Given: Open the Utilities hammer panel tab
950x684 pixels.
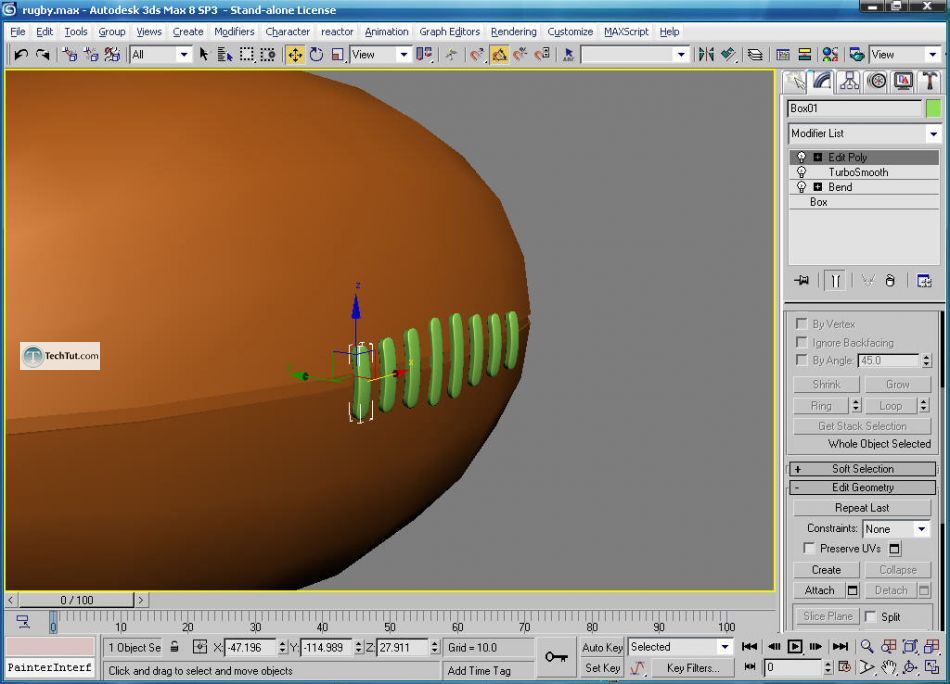Looking at the screenshot, I should [x=930, y=81].
